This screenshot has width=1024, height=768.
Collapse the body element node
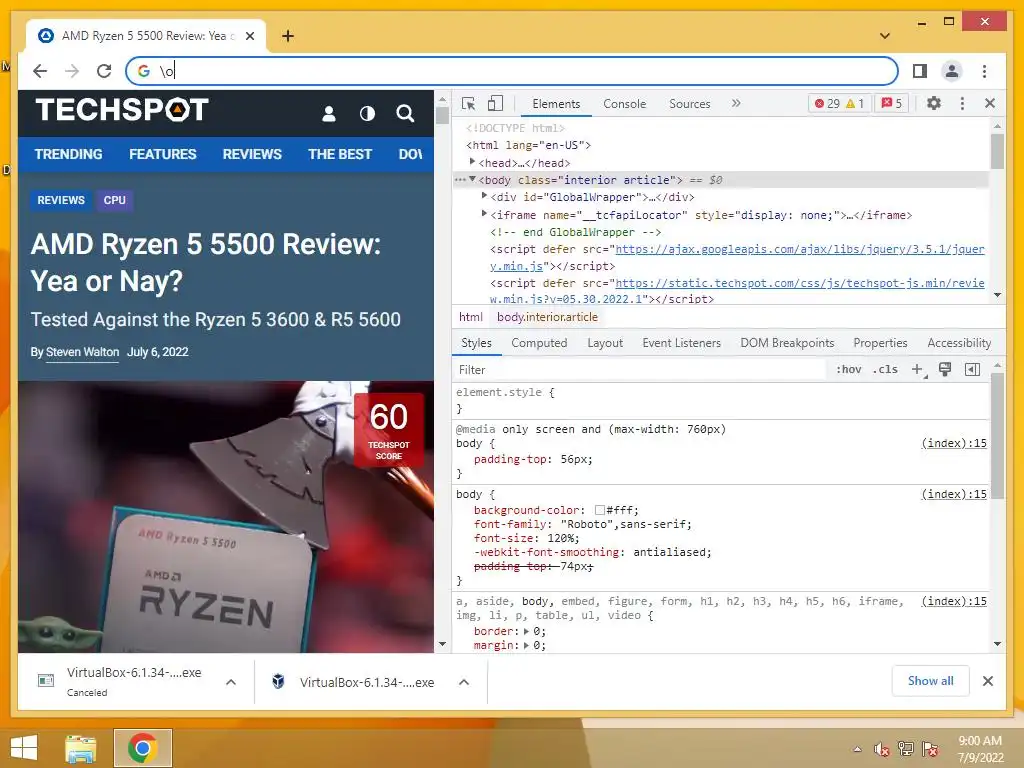point(472,179)
